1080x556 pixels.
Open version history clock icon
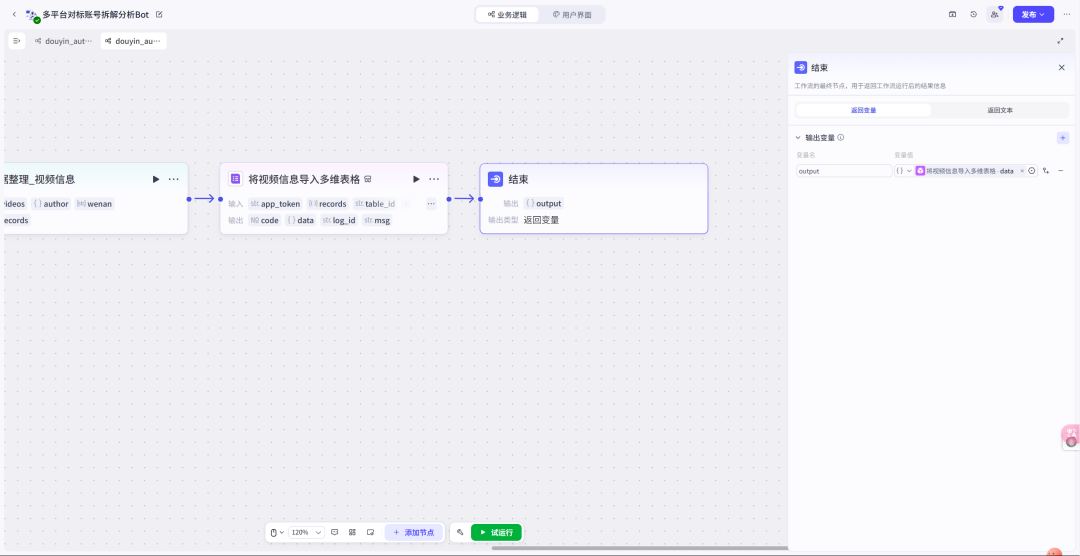pos(973,14)
